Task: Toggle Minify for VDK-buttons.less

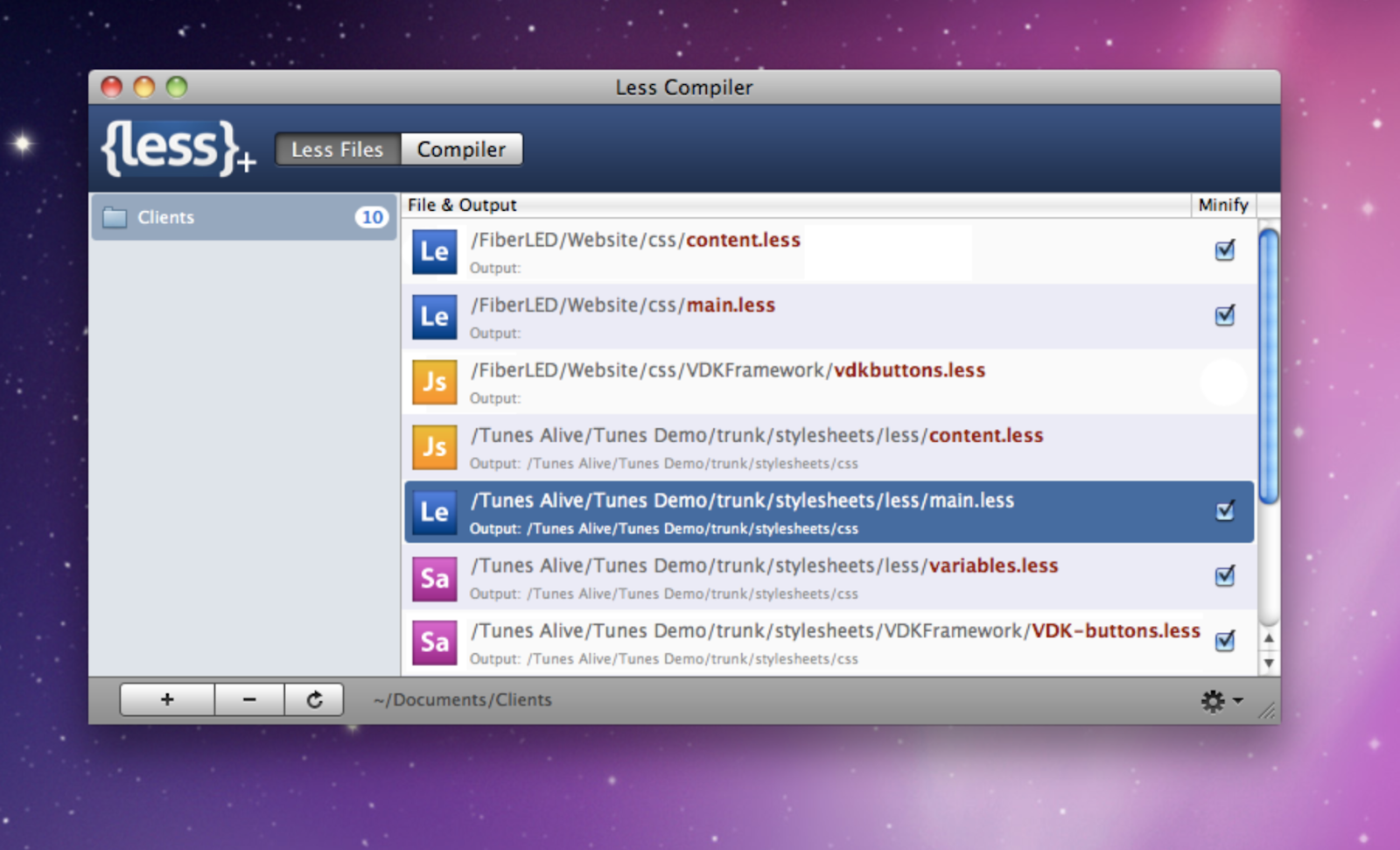Action: tap(1225, 641)
